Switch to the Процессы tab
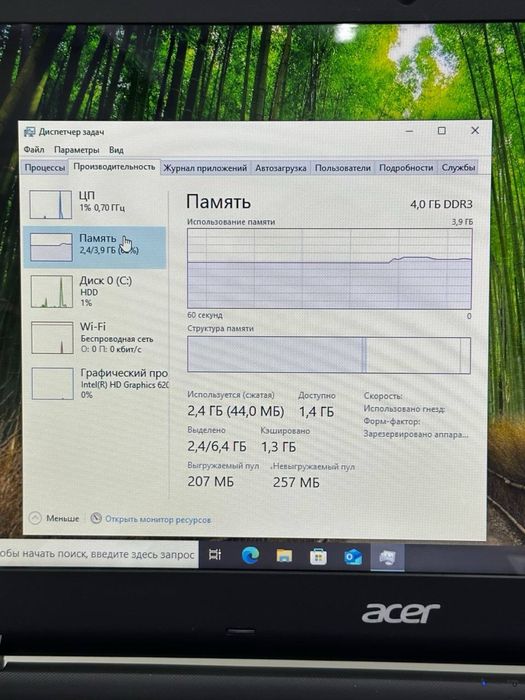Image resolution: width=525 pixels, height=700 pixels. (45, 168)
